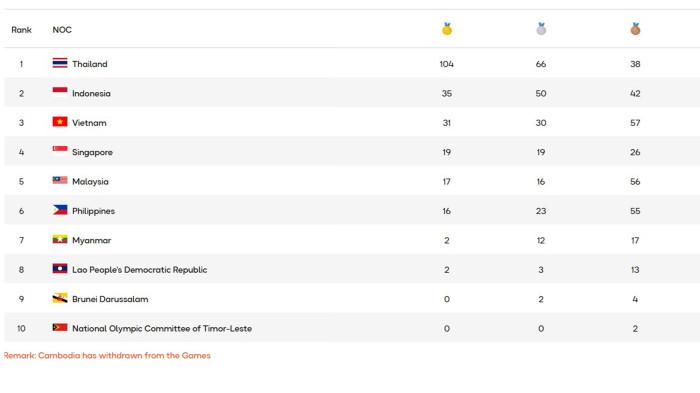Image resolution: width=700 pixels, height=393 pixels.
Task: Click the Thailand flag icon
Action: point(60,63)
